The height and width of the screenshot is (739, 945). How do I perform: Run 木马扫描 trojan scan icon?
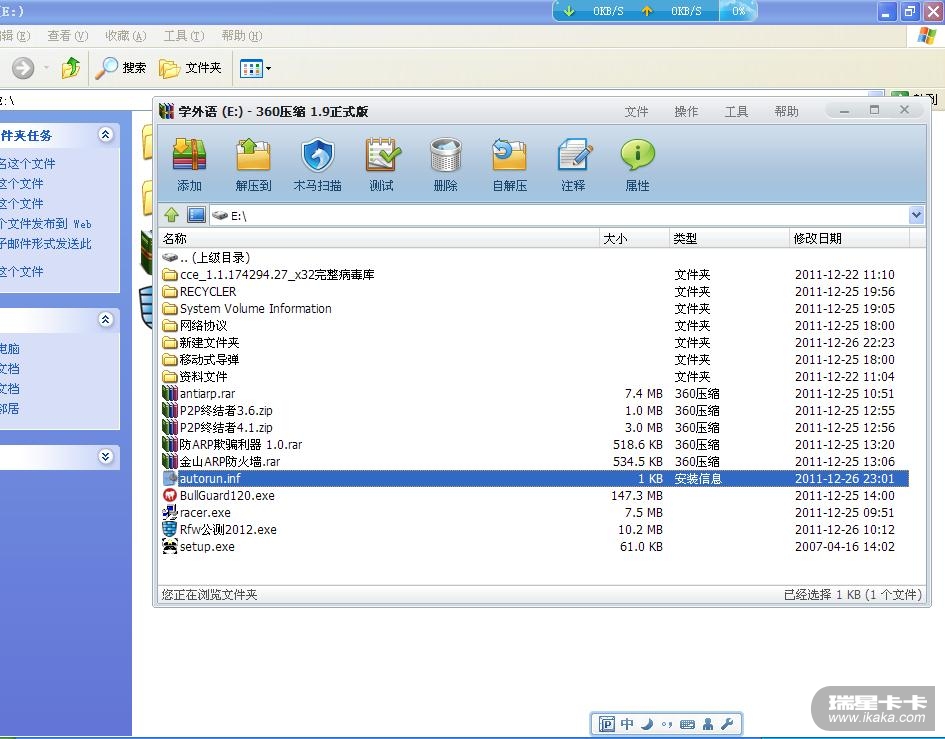(318, 155)
